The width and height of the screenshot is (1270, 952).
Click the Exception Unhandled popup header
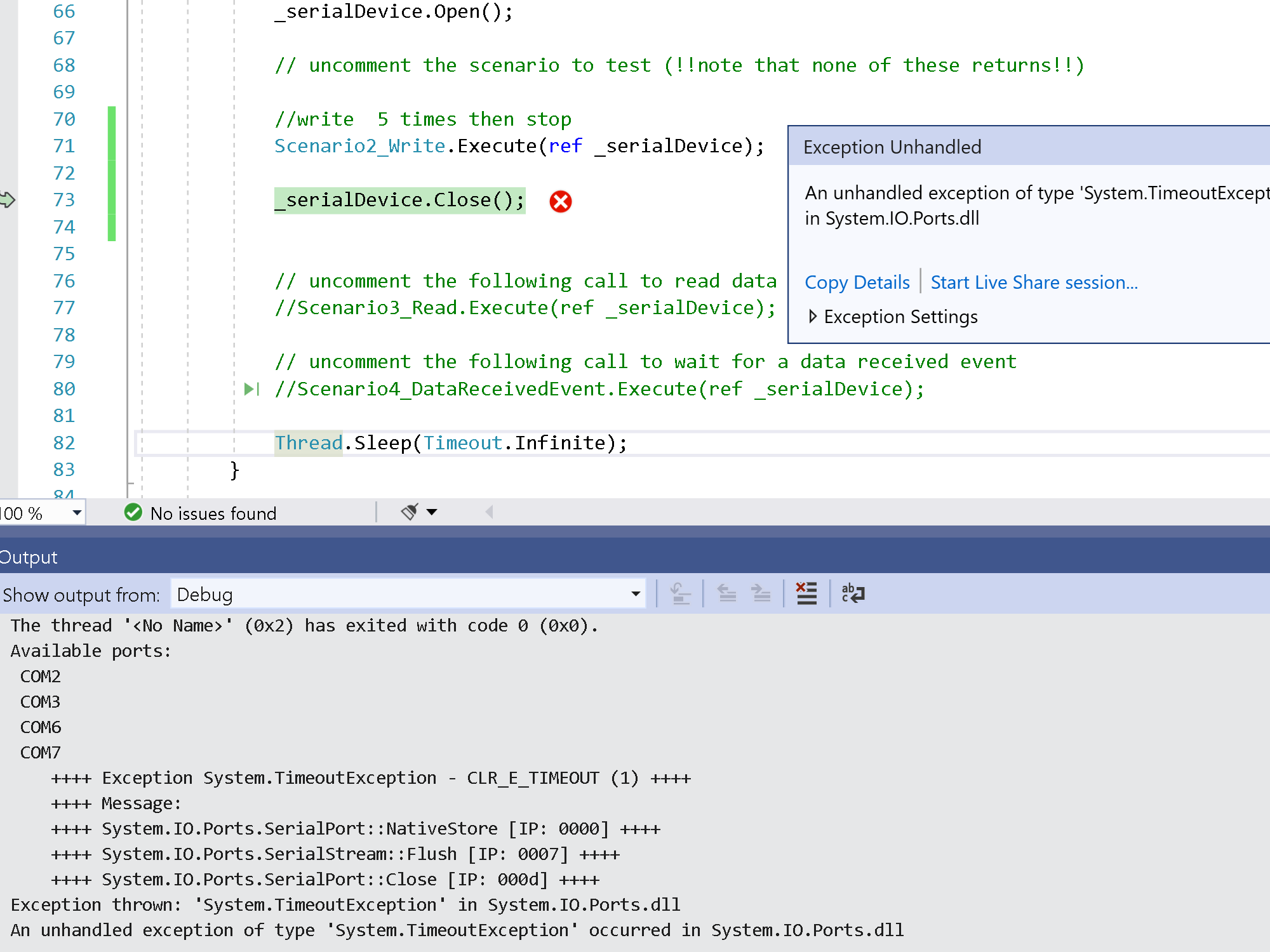click(892, 147)
